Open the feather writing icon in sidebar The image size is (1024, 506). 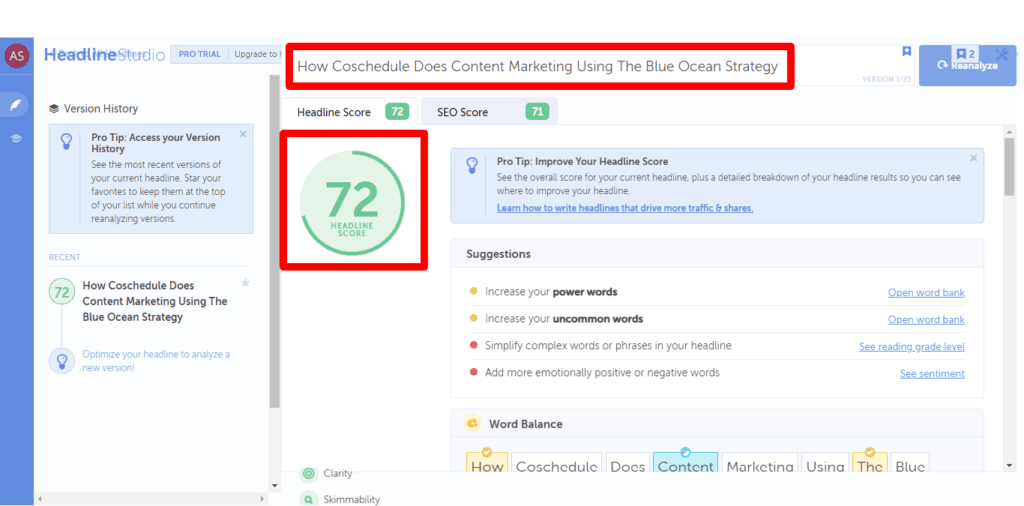click(16, 104)
